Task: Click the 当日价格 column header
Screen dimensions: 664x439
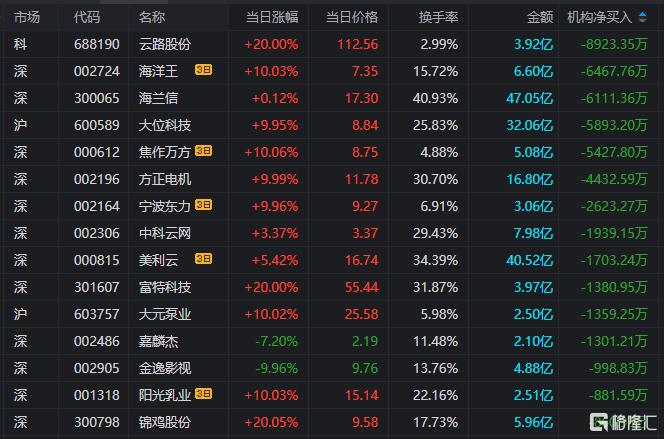Action: 352,17
